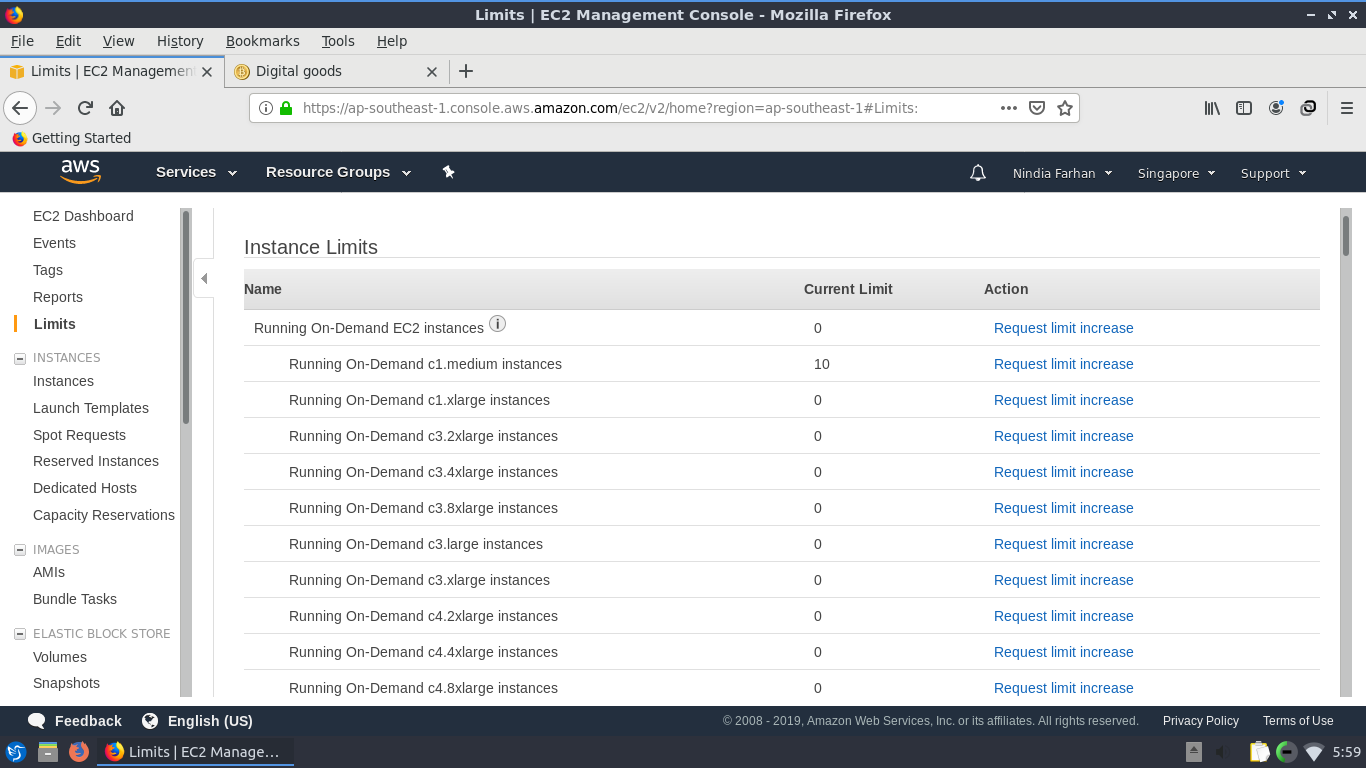Show info for Running On-Demand EC2 instances
The height and width of the screenshot is (768, 1366).
tap(497, 324)
